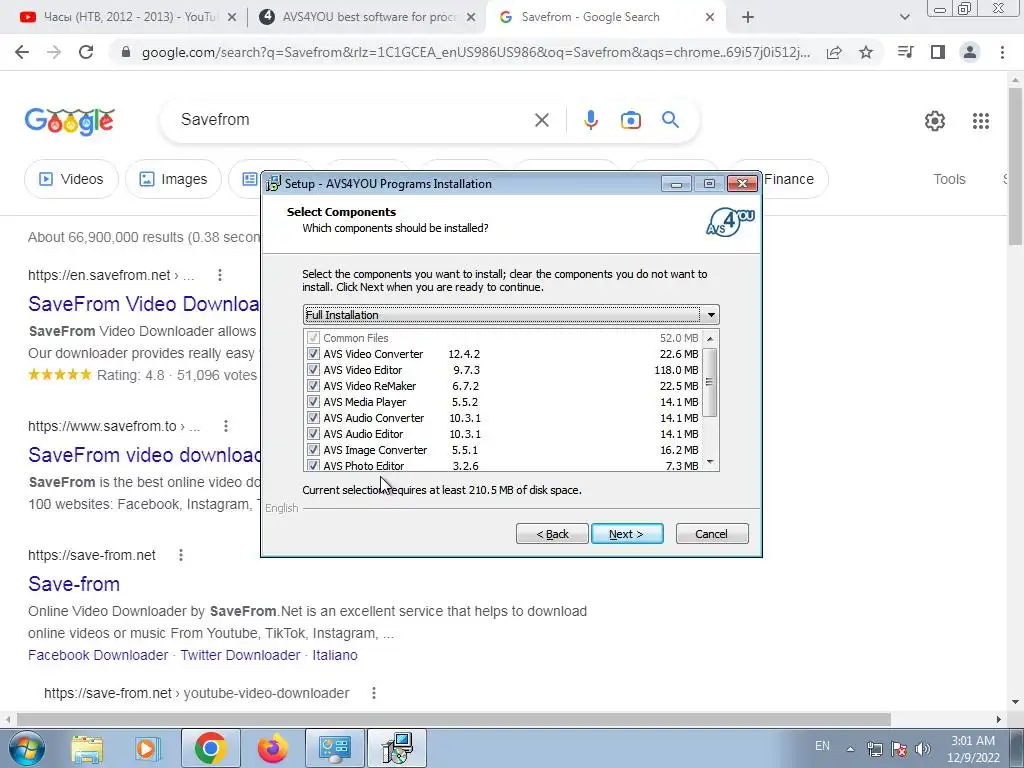Click Back in the AVS4YOU setup
This screenshot has width=1024, height=768.
pos(552,534)
